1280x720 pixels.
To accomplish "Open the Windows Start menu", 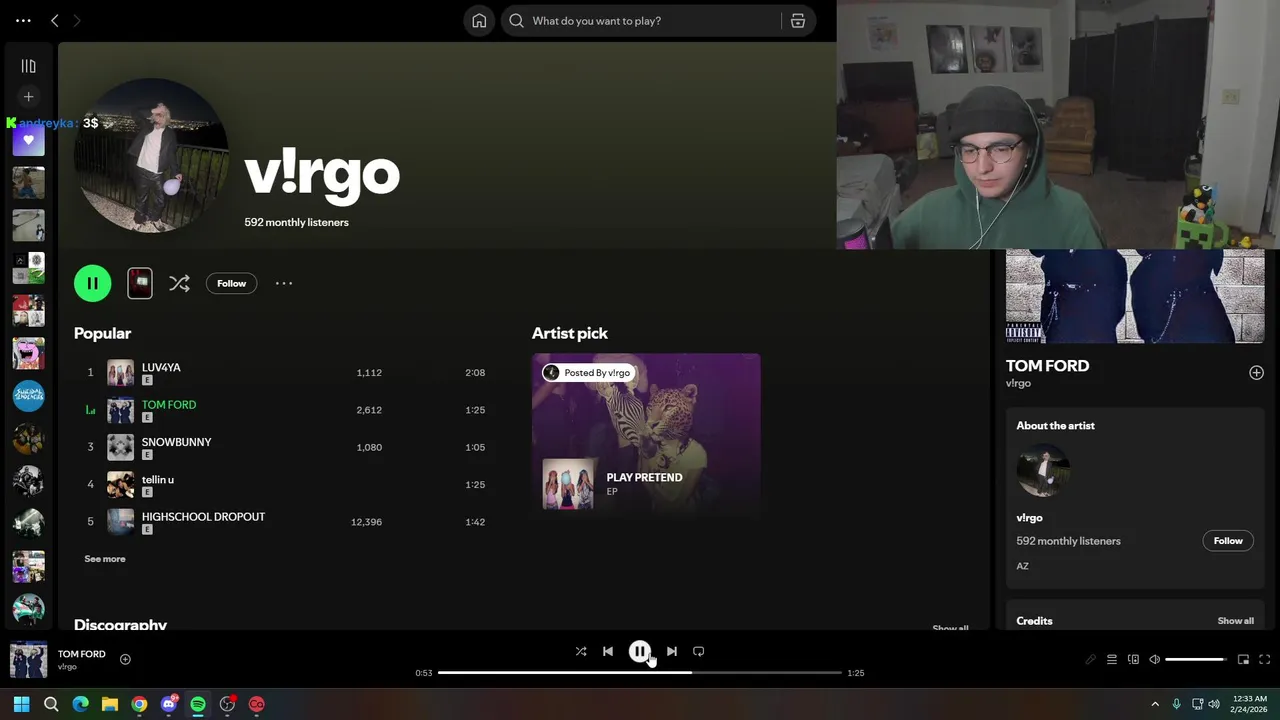I will tap(21, 704).
